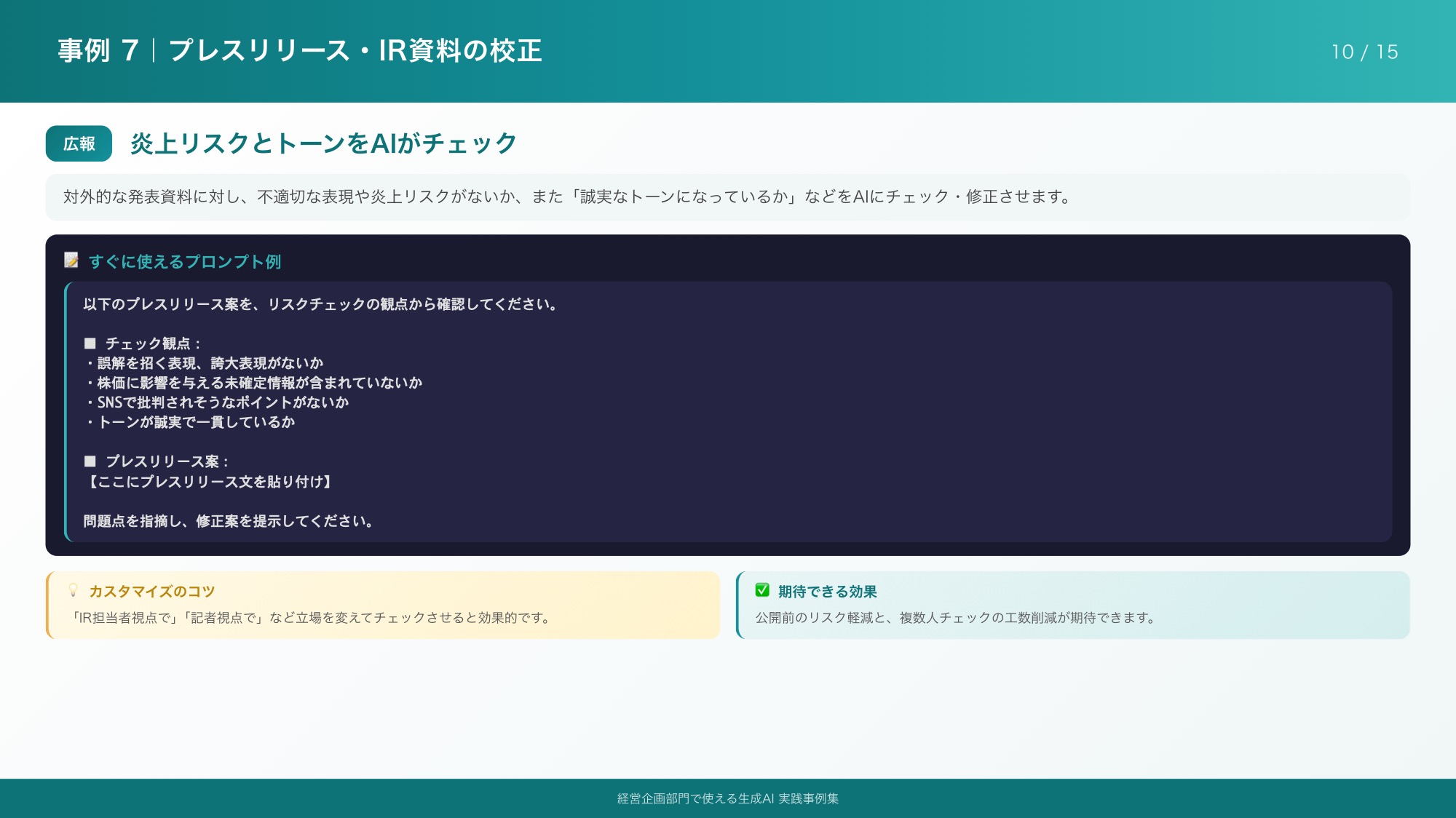
Task: Click the カスタマイズのコツ heading
Action: (x=152, y=592)
